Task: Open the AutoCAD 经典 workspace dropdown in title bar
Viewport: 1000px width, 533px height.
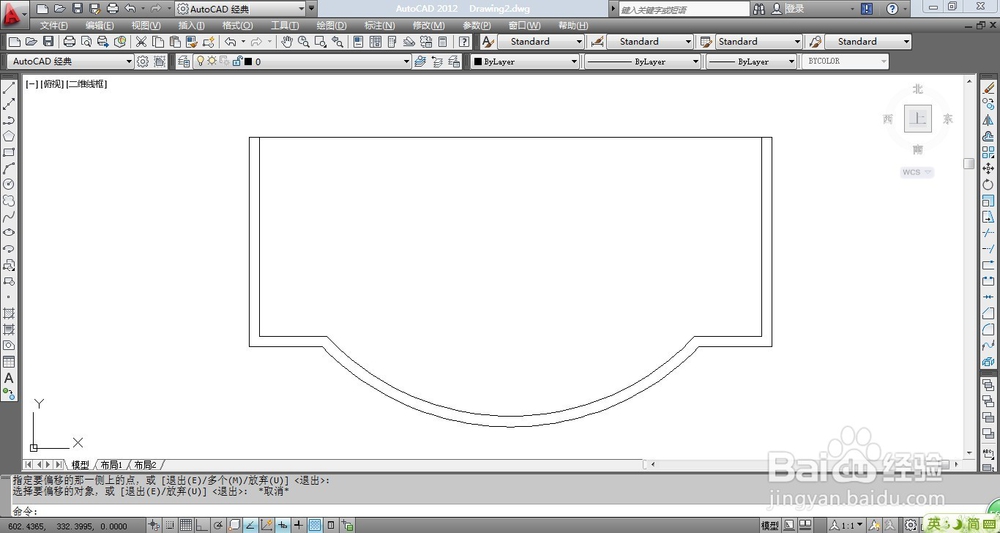Action: [240, 9]
